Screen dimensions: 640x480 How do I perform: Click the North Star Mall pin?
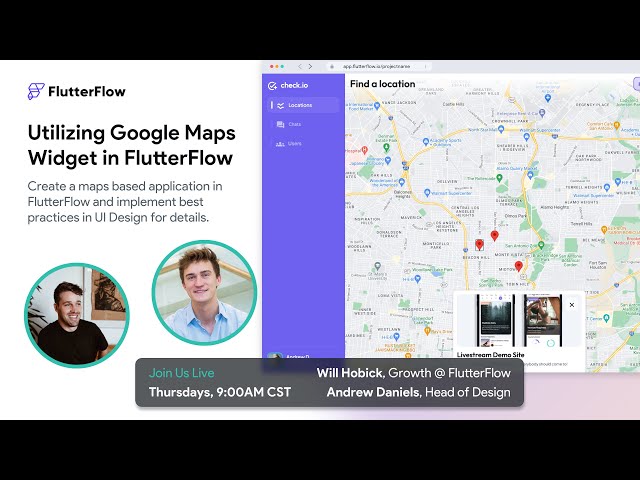click(501, 129)
